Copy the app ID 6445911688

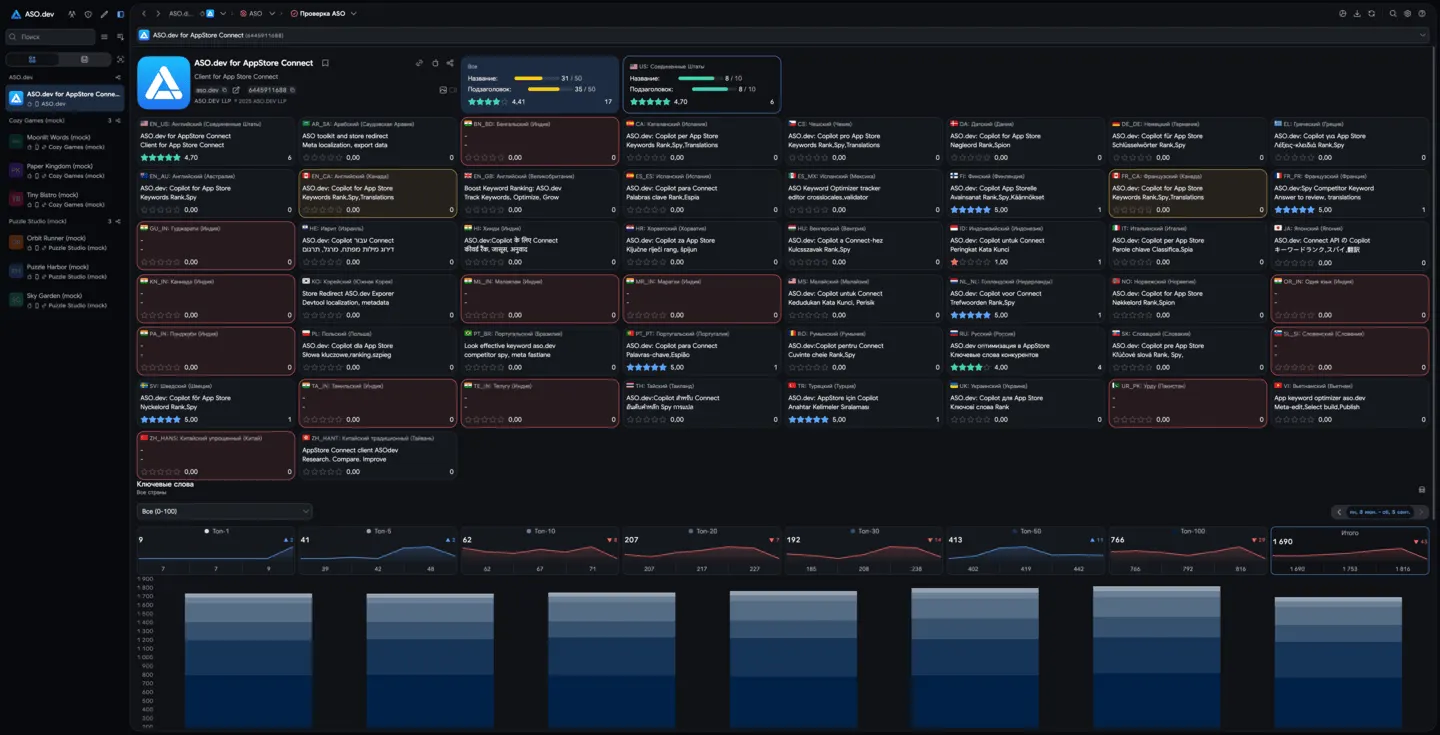(x=292, y=90)
